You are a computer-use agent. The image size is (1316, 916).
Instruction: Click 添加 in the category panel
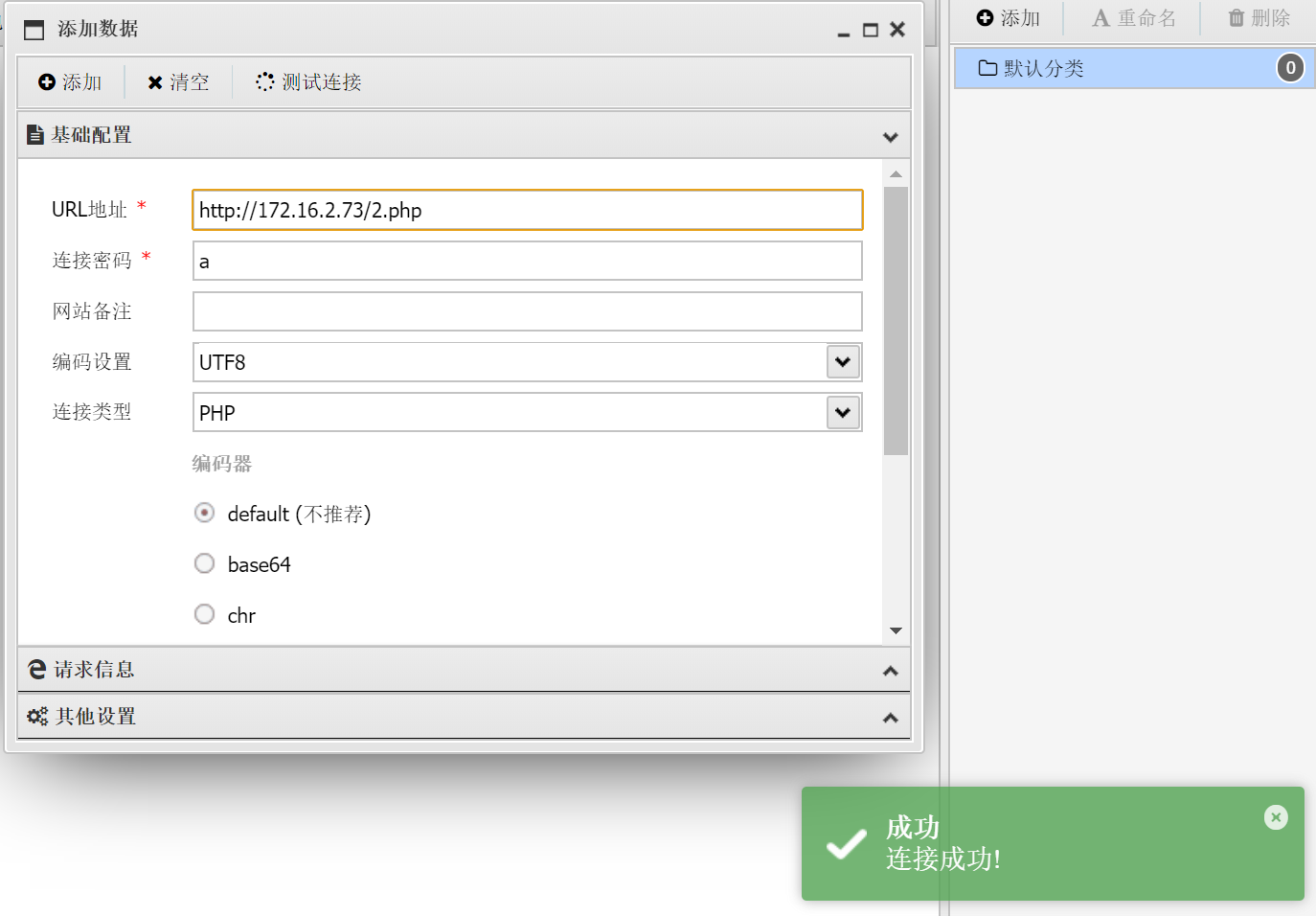[x=1009, y=18]
